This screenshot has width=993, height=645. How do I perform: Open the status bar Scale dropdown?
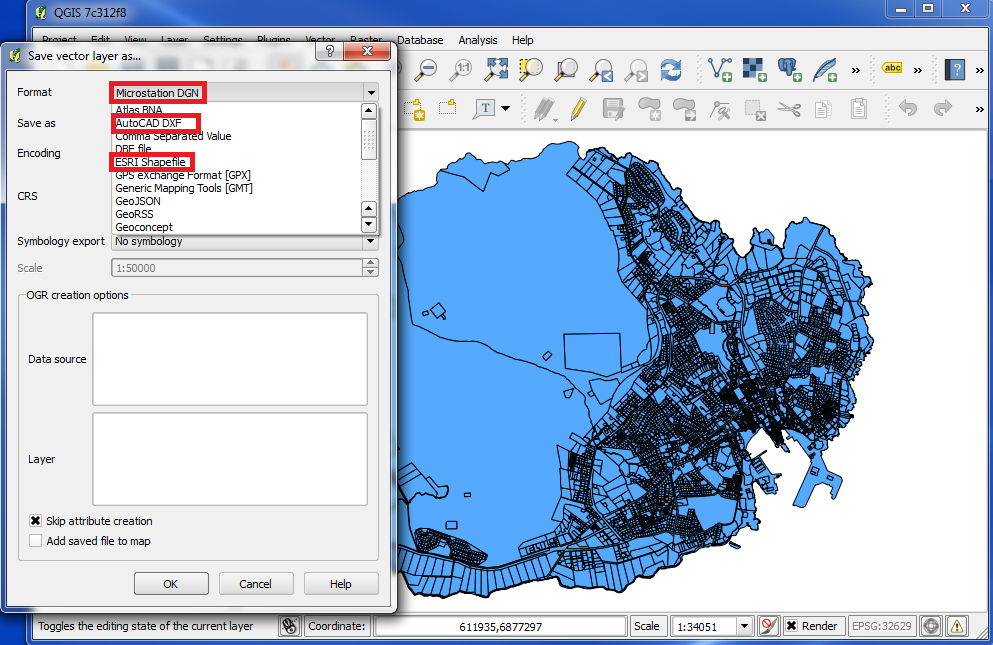coord(745,626)
